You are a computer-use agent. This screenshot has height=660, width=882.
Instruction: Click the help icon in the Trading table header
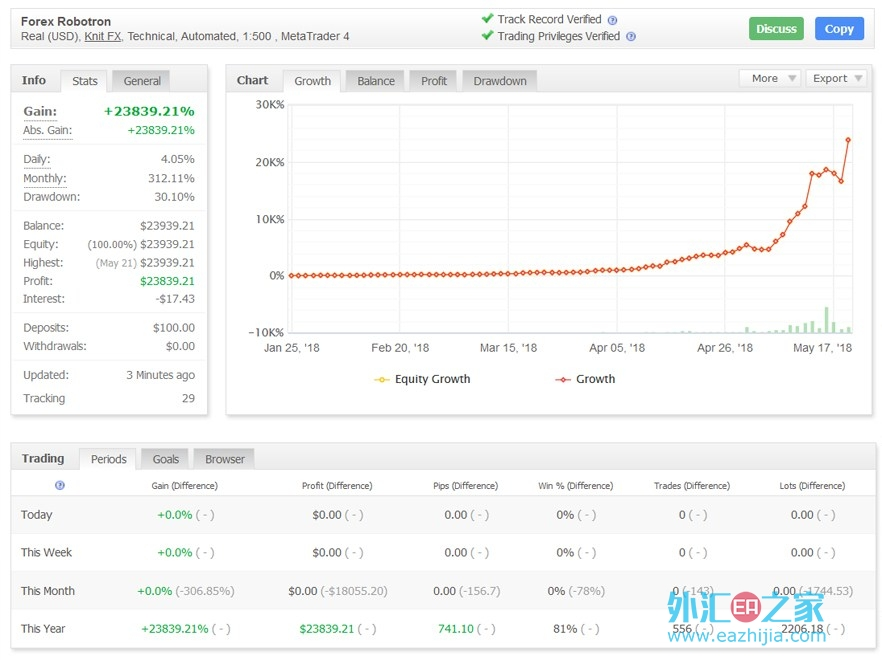pyautogui.click(x=60, y=485)
